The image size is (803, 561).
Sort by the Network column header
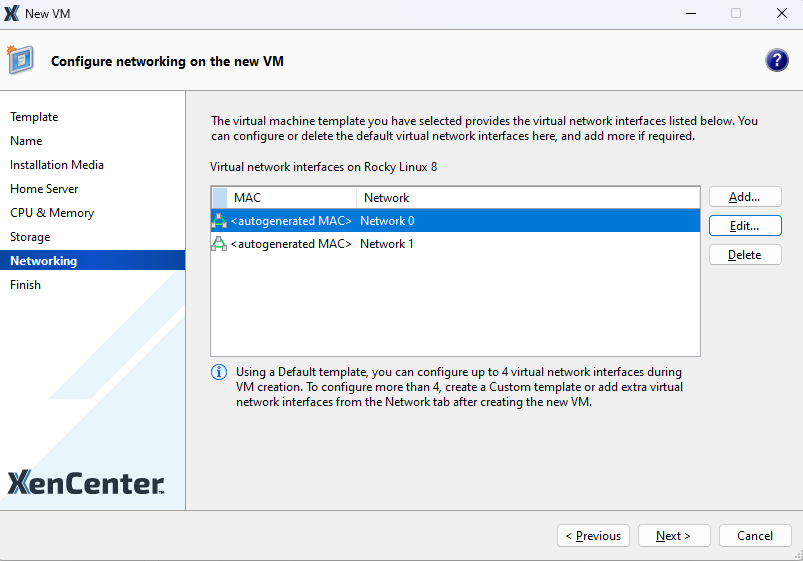point(386,198)
